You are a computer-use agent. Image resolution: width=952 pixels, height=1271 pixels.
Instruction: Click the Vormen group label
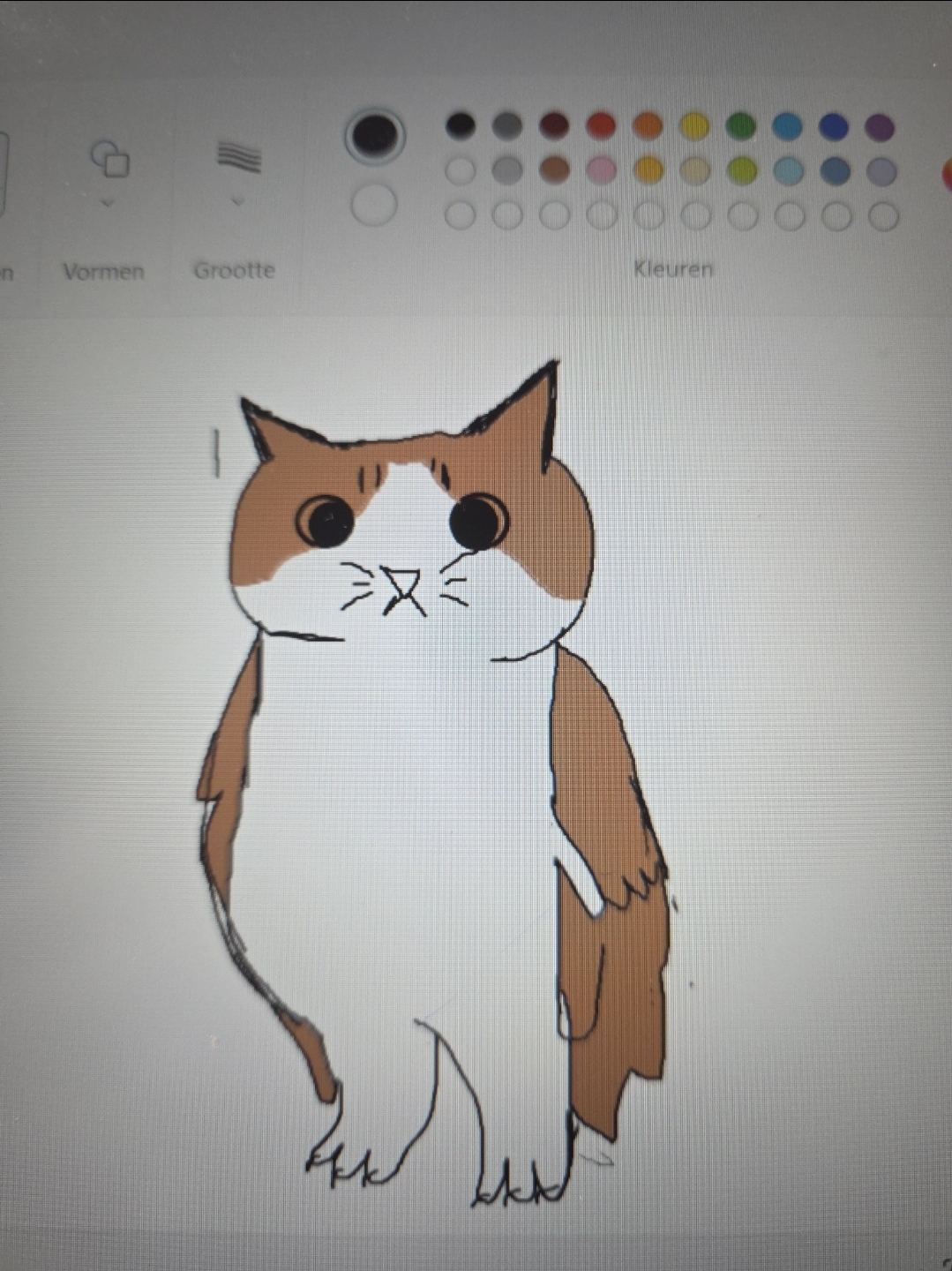(103, 272)
